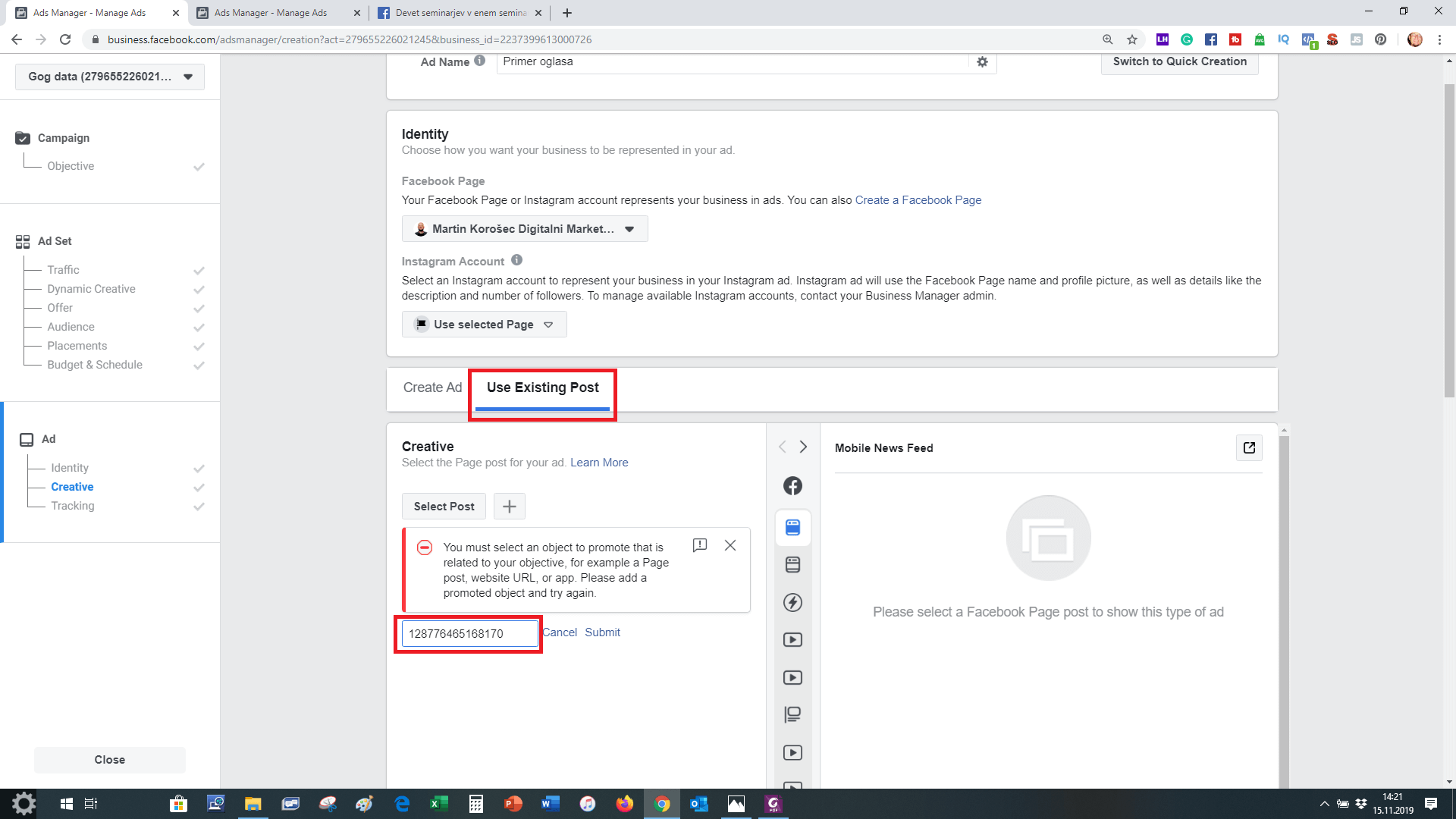
Task: Click the Facebook placement icon in preview sidebar
Action: click(792, 485)
